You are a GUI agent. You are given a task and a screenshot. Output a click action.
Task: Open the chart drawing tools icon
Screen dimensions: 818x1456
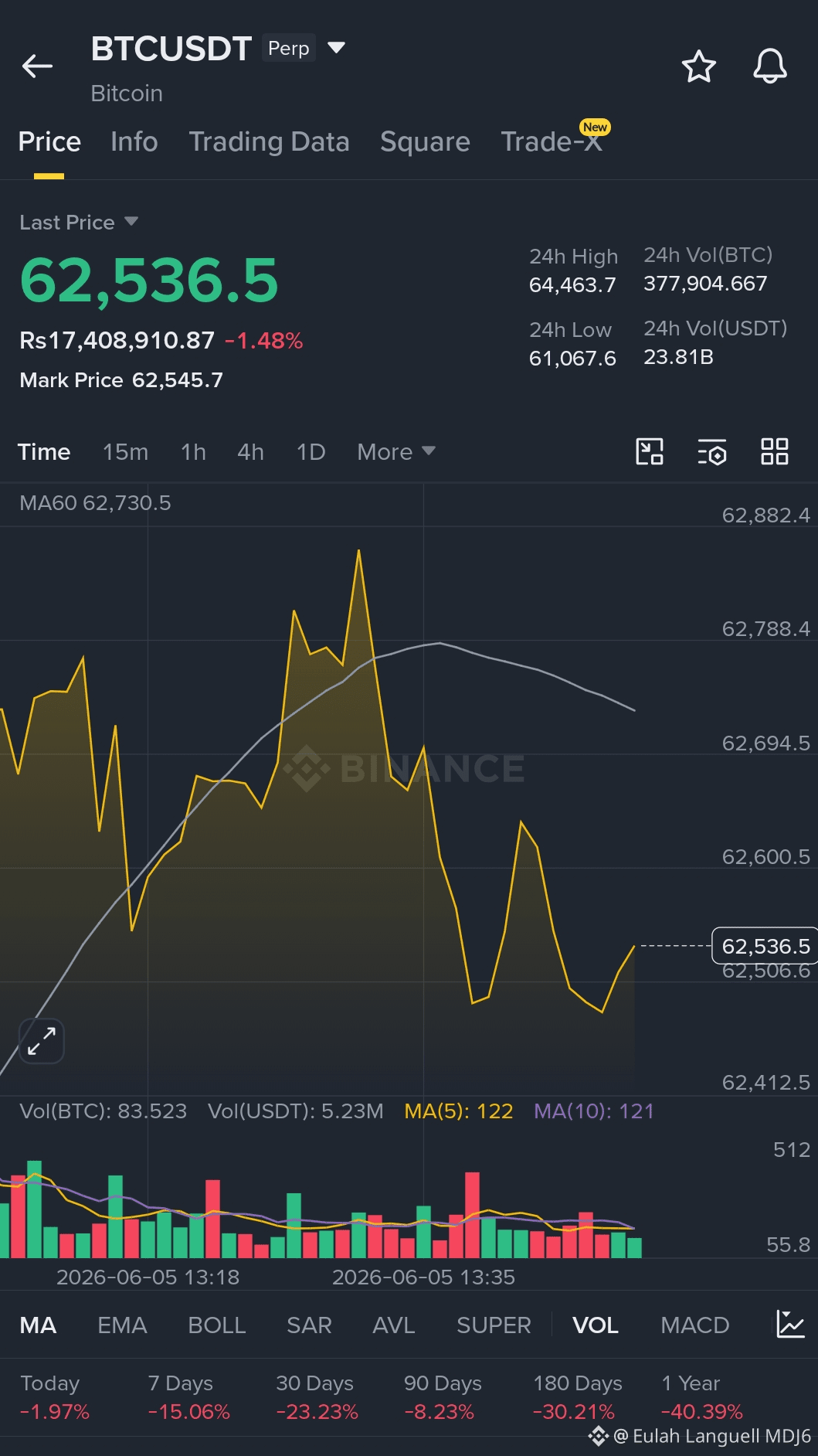pos(650,451)
